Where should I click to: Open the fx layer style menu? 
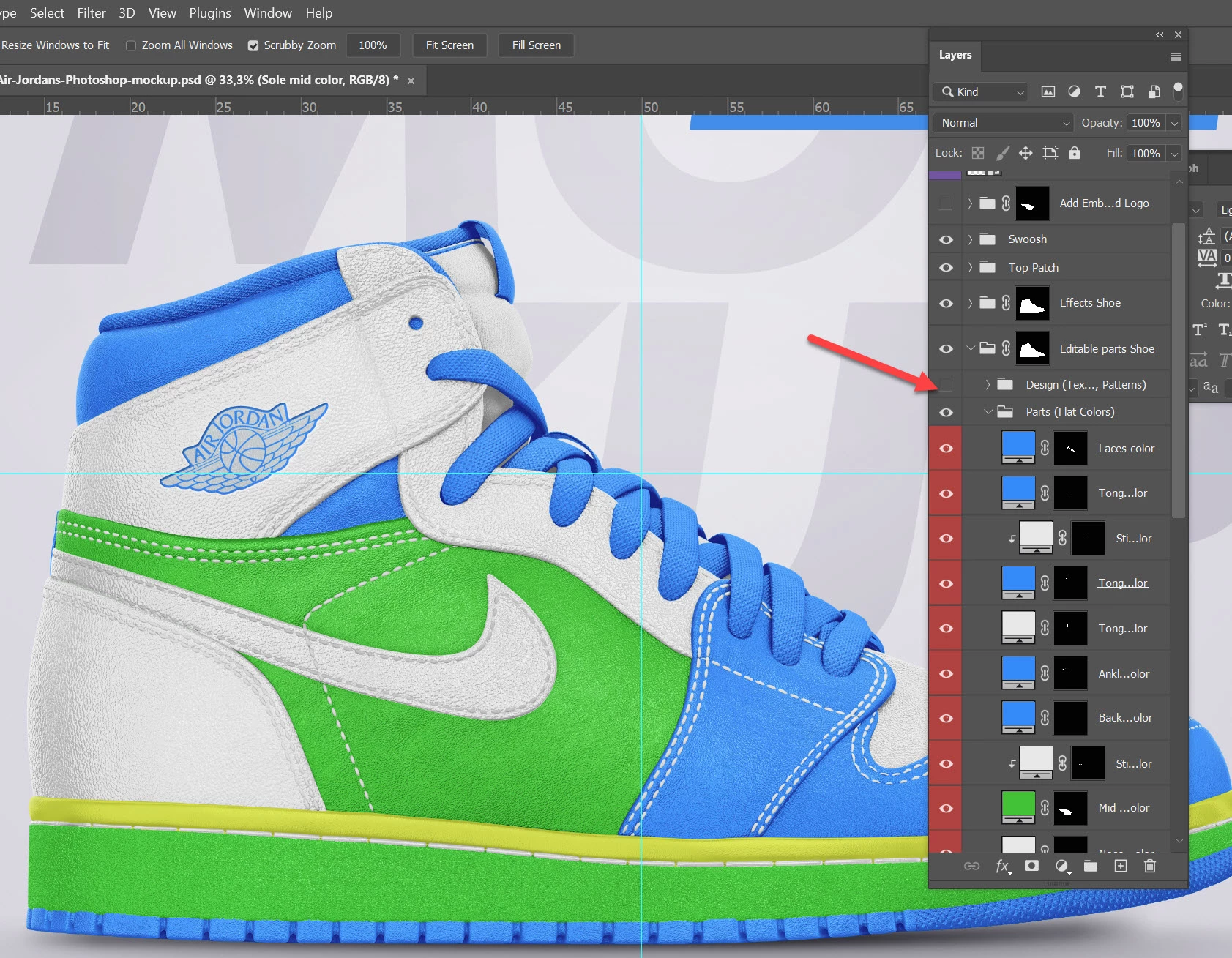click(1003, 867)
